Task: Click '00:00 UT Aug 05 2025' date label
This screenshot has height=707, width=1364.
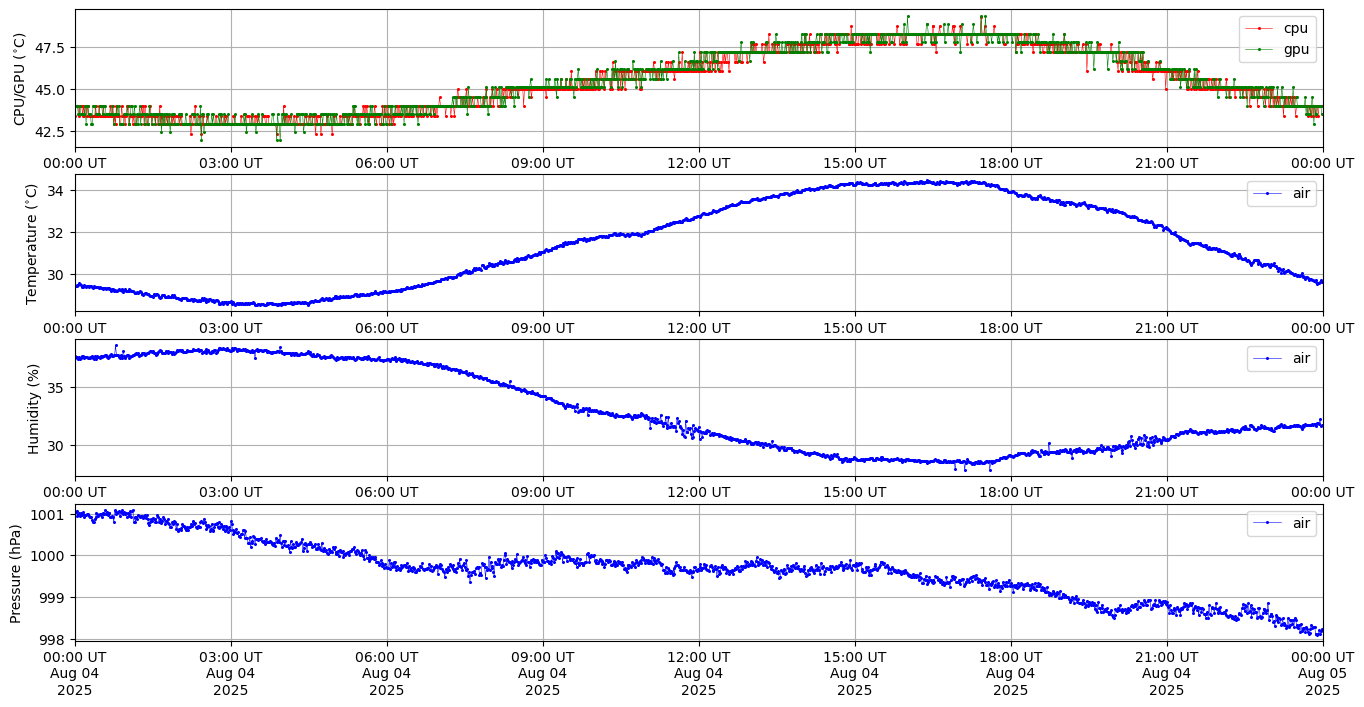Action: coord(1322,673)
